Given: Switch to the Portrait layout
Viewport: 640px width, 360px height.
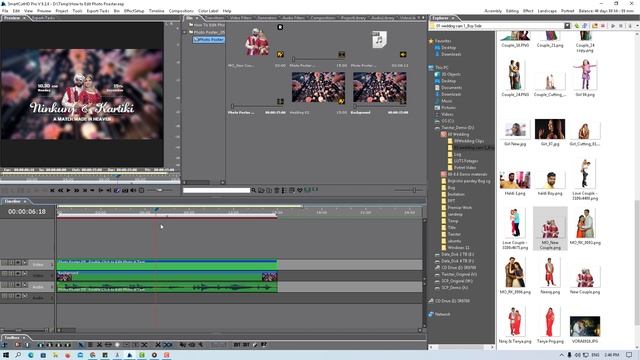Looking at the screenshot, I should point(567,11).
